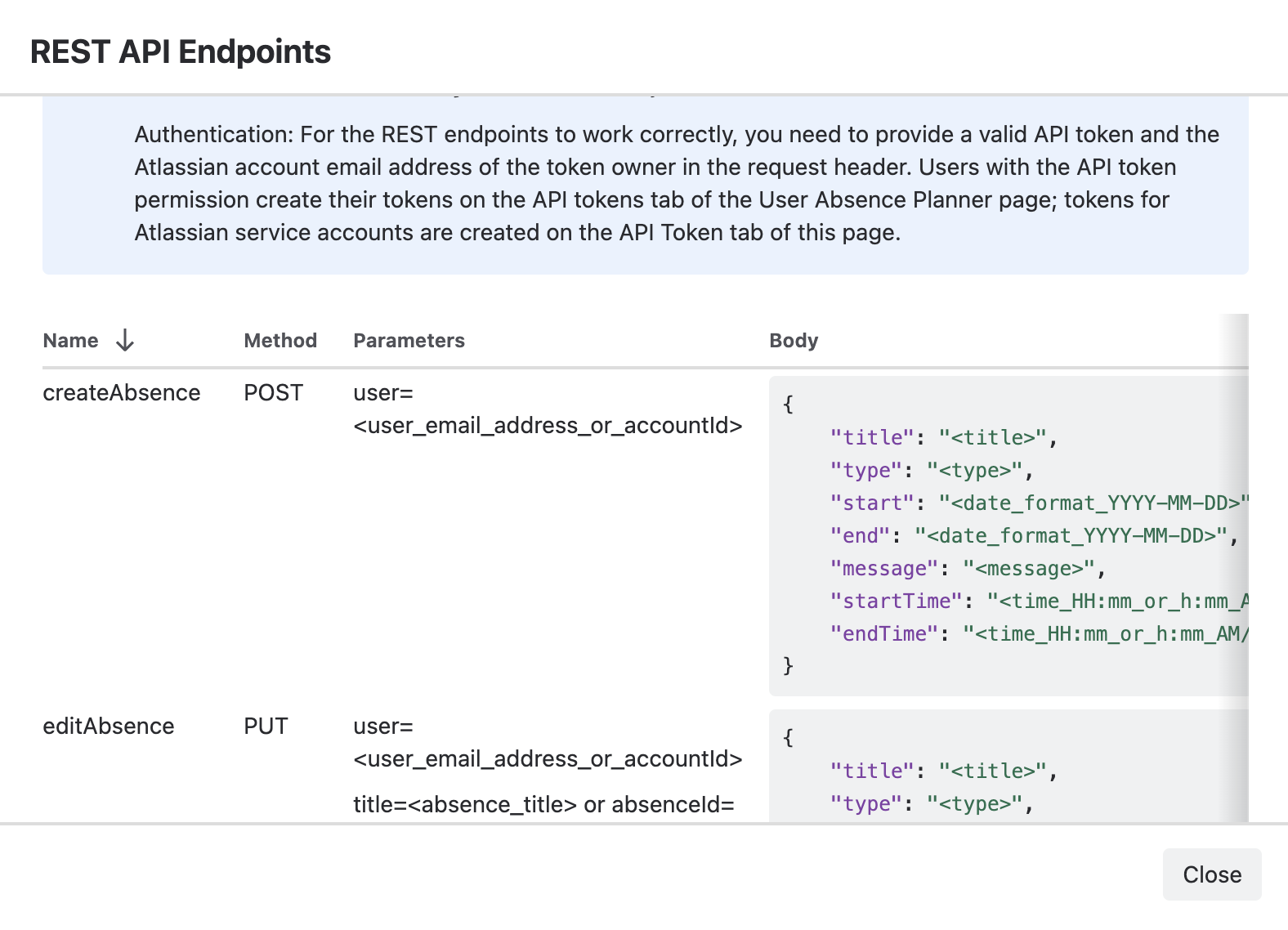Click the Name column sort arrow icon
The height and width of the screenshot is (930, 1288).
[x=124, y=340]
